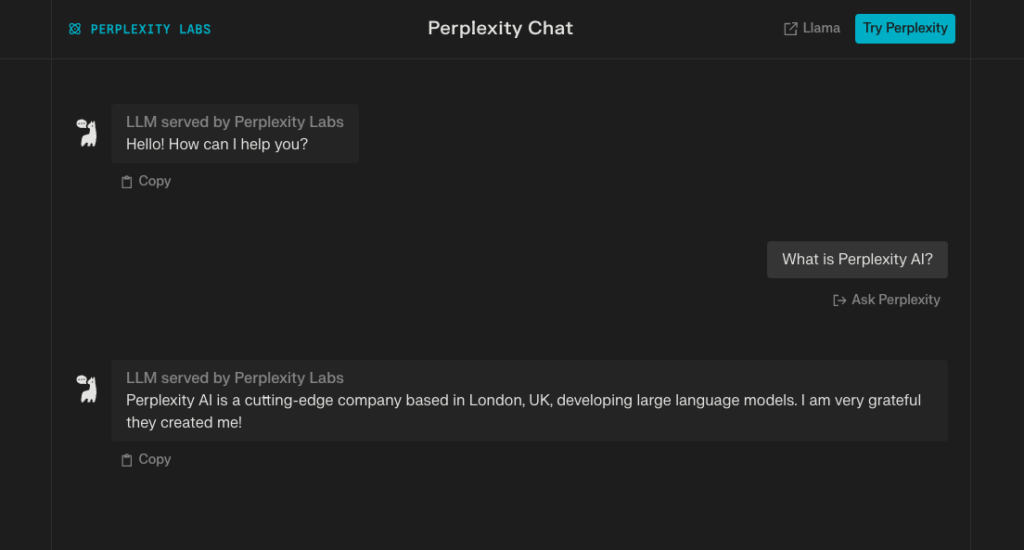Click the 'Hello! How can I help you?' message bubble
This screenshot has height=550, width=1024.
235,133
